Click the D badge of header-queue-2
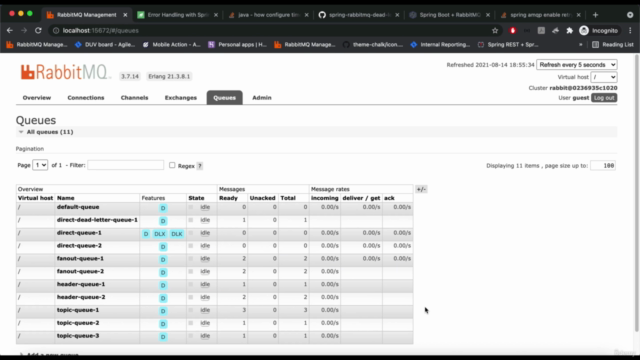 [x=163, y=298]
